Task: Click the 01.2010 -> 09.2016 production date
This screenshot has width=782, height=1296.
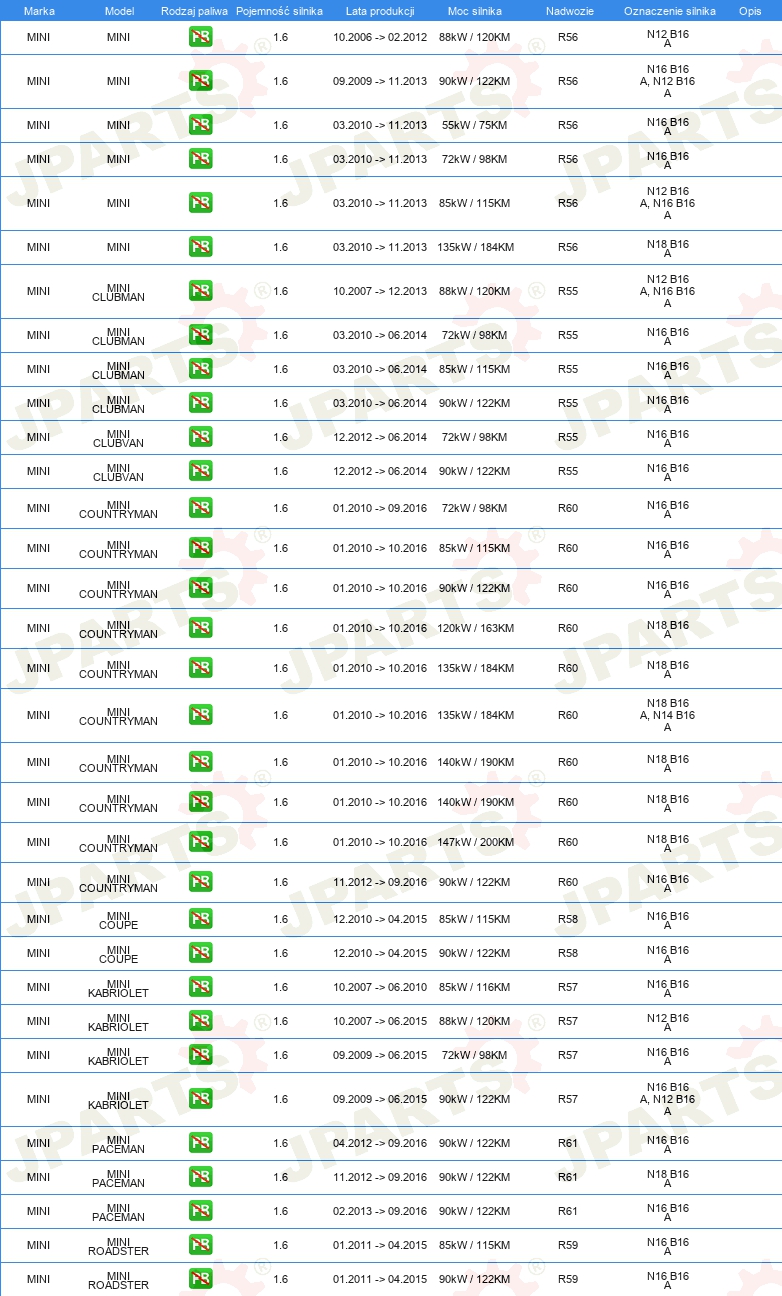Action: pyautogui.click(x=380, y=508)
